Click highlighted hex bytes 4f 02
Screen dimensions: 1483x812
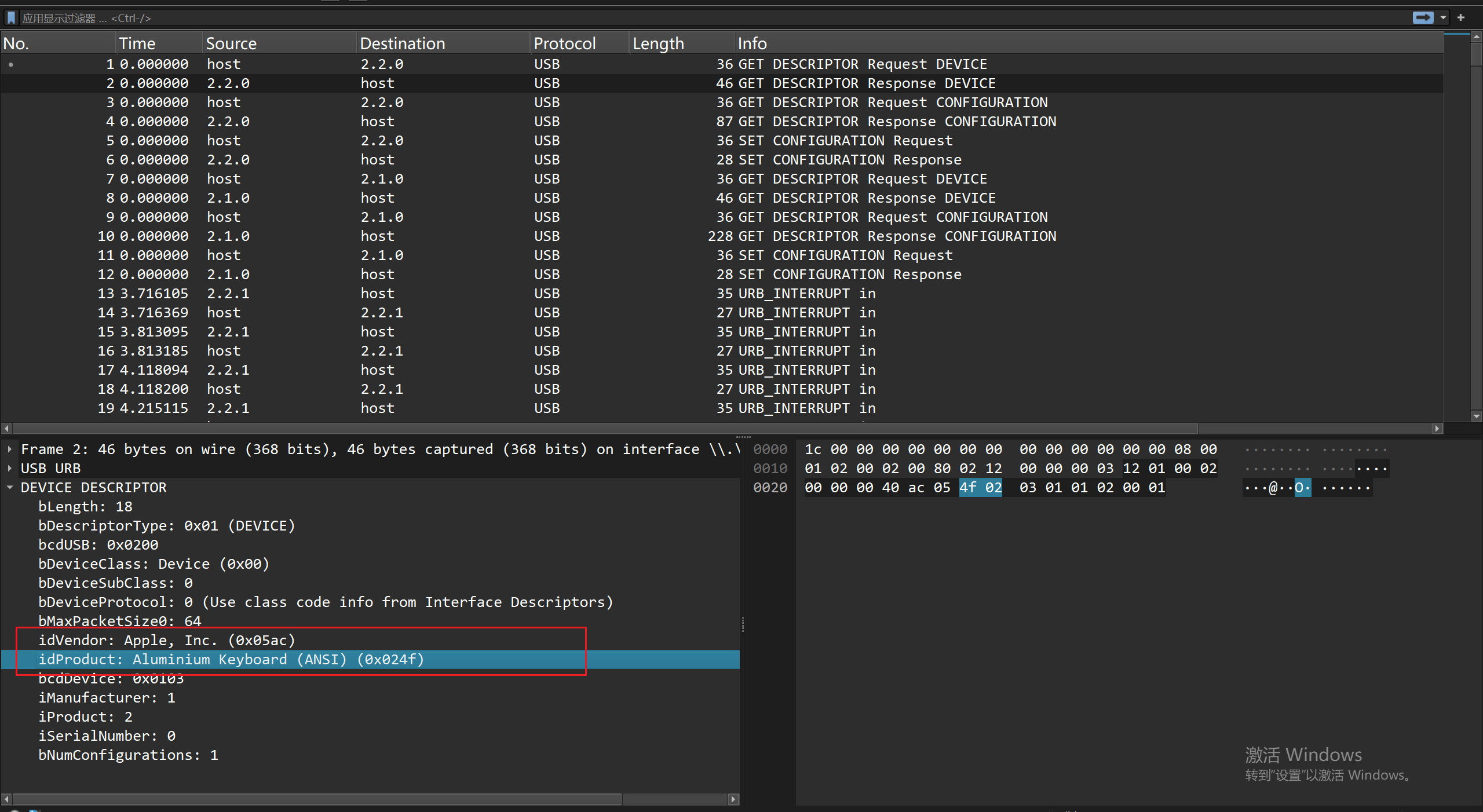(980, 488)
